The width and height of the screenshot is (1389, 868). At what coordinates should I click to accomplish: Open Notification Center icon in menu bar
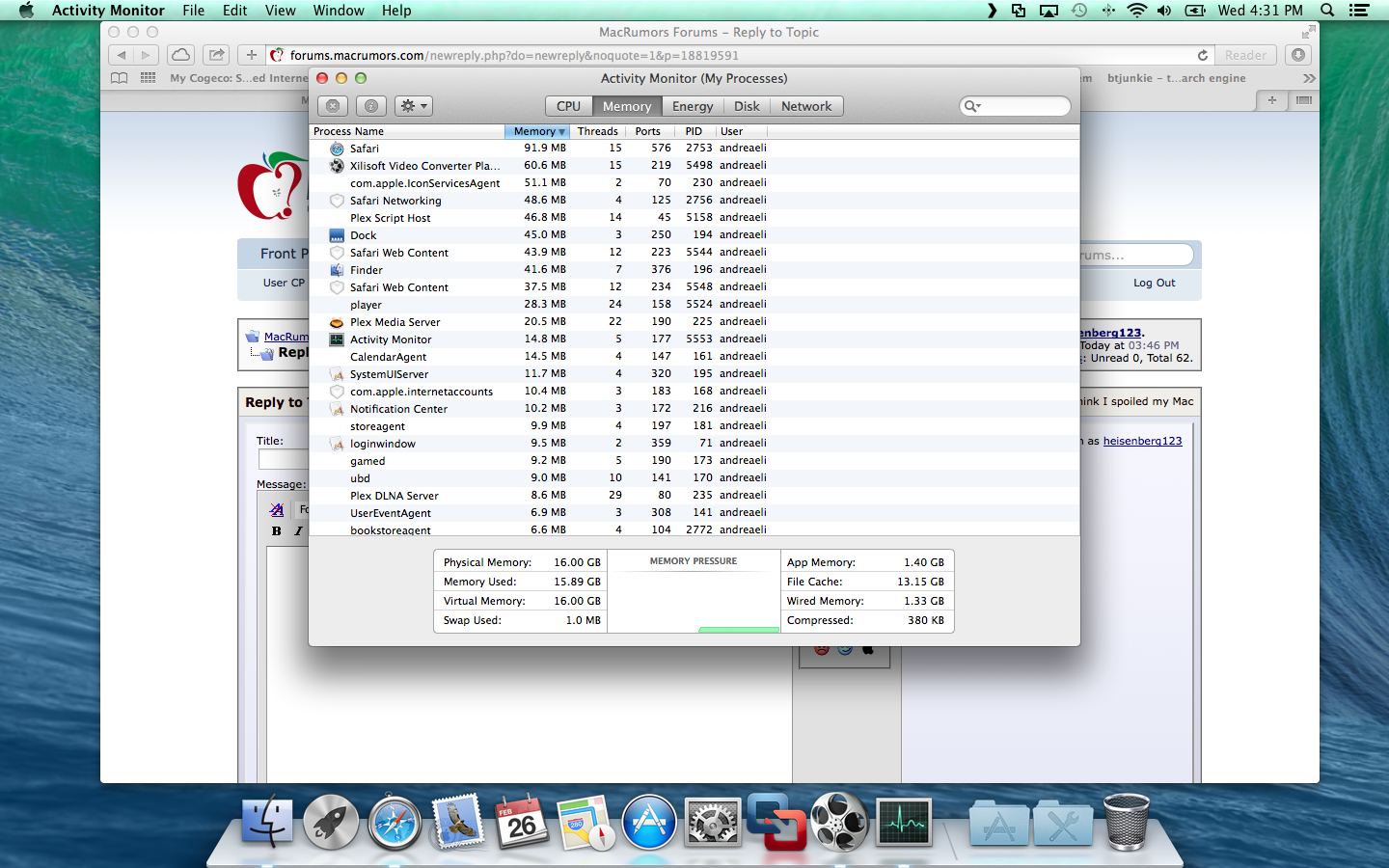1359,11
